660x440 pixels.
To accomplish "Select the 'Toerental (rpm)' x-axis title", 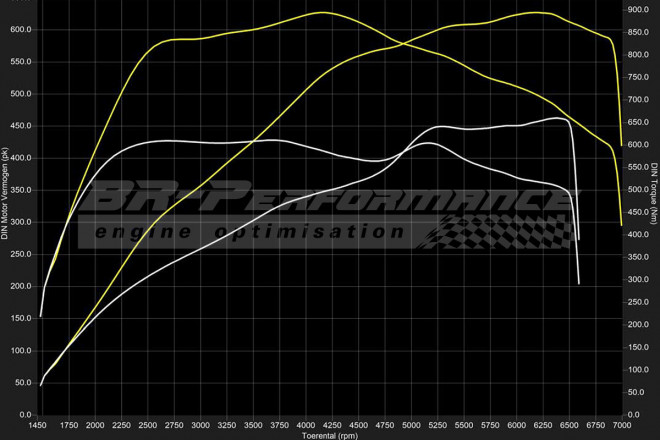I will 331,435.
